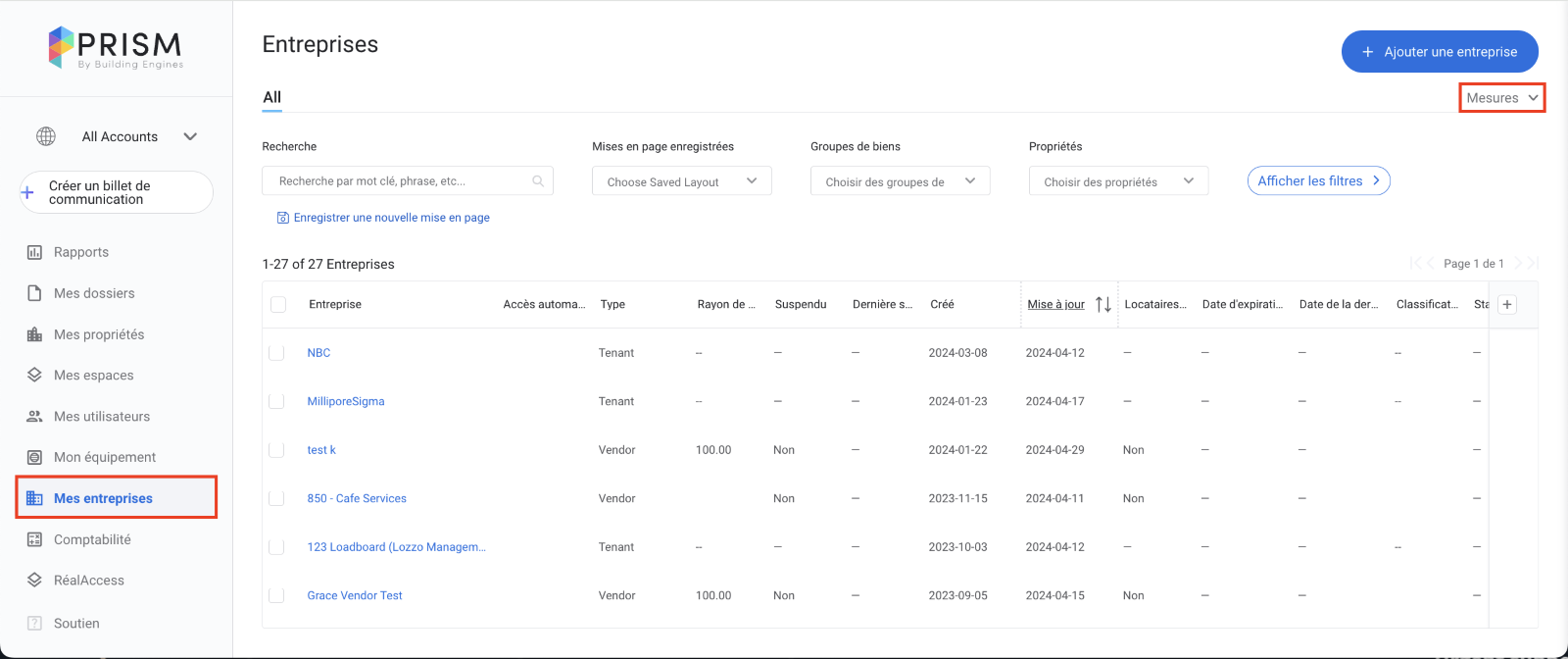Click the Ajouter une entreprise button
Viewport: 1568px width, 659px height.
click(1439, 52)
